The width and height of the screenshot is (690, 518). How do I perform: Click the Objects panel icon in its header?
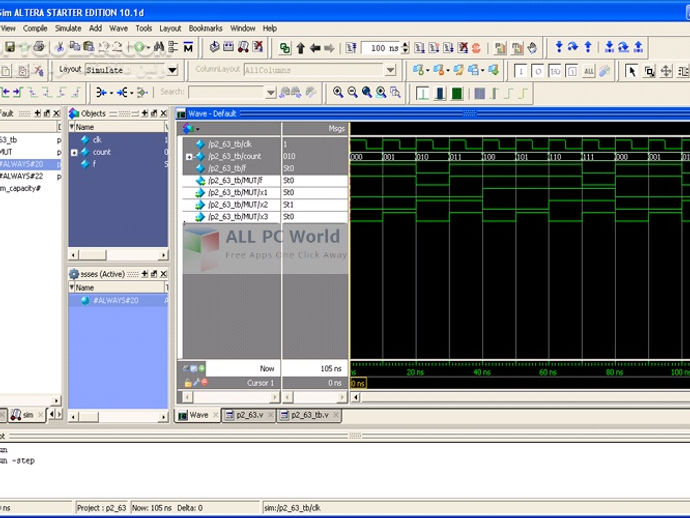(74, 113)
